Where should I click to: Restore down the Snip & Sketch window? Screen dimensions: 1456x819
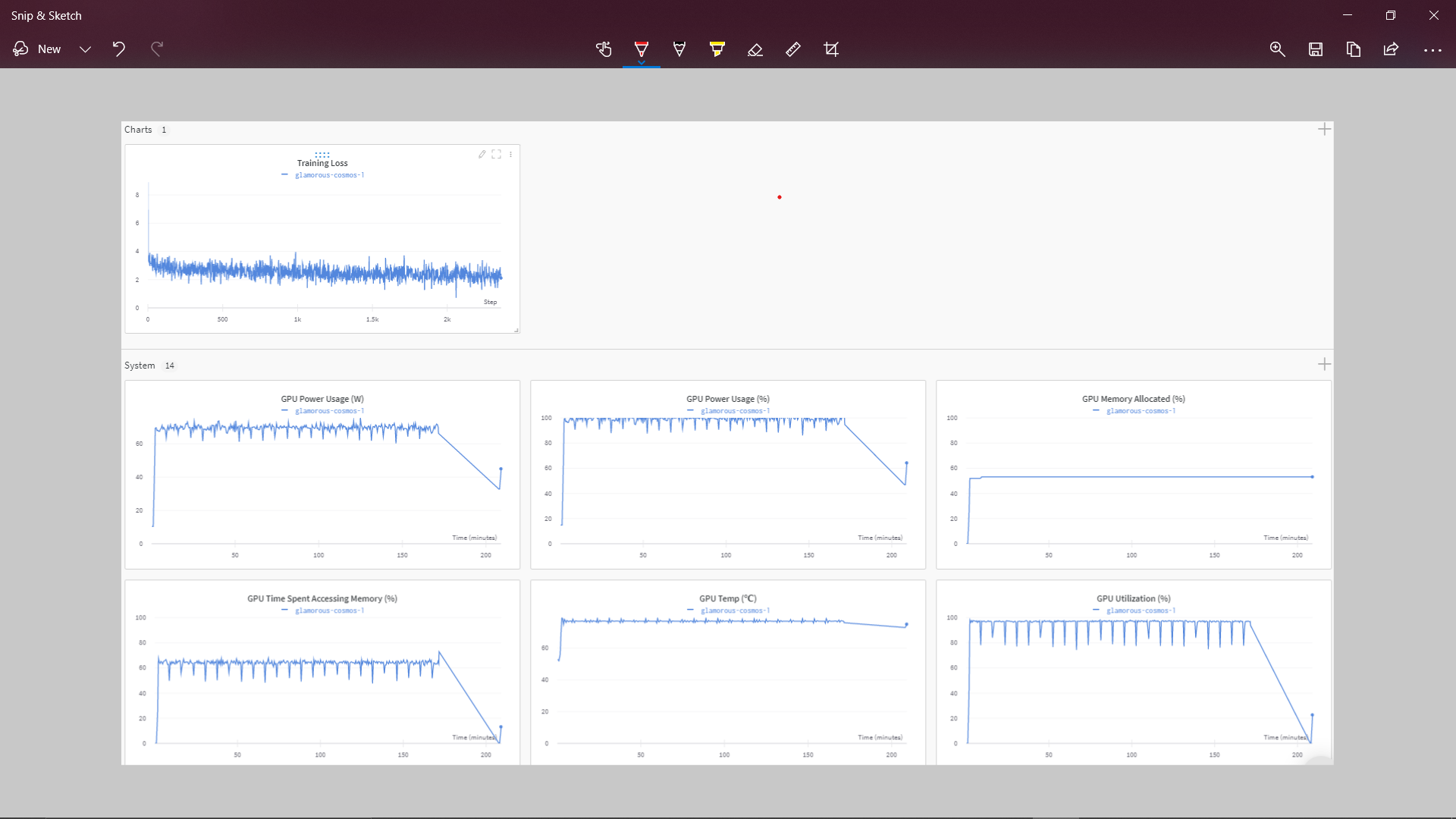pos(1391,15)
